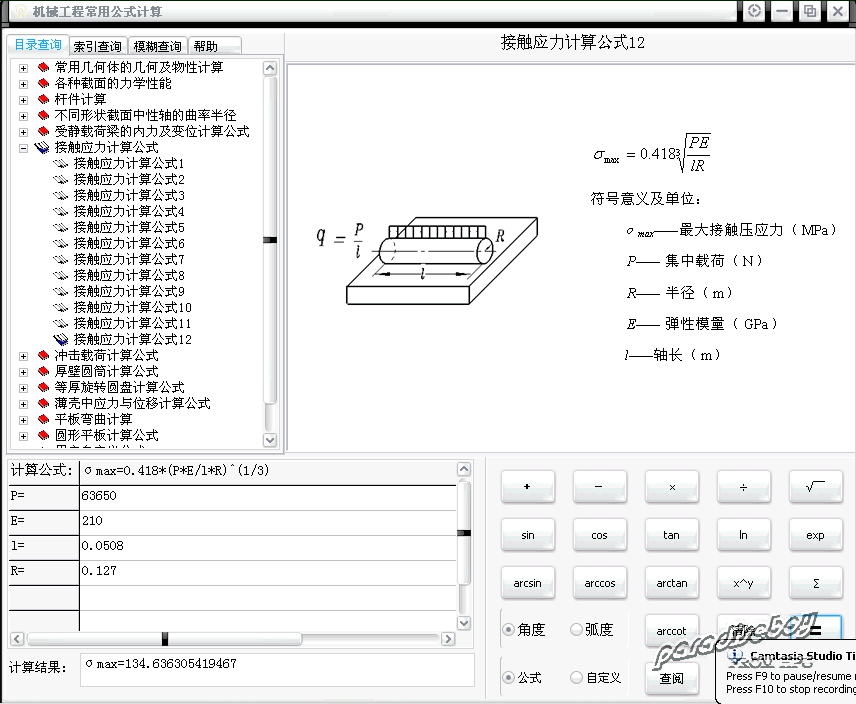
Task: Click the division (÷) icon
Action: (x=744, y=487)
